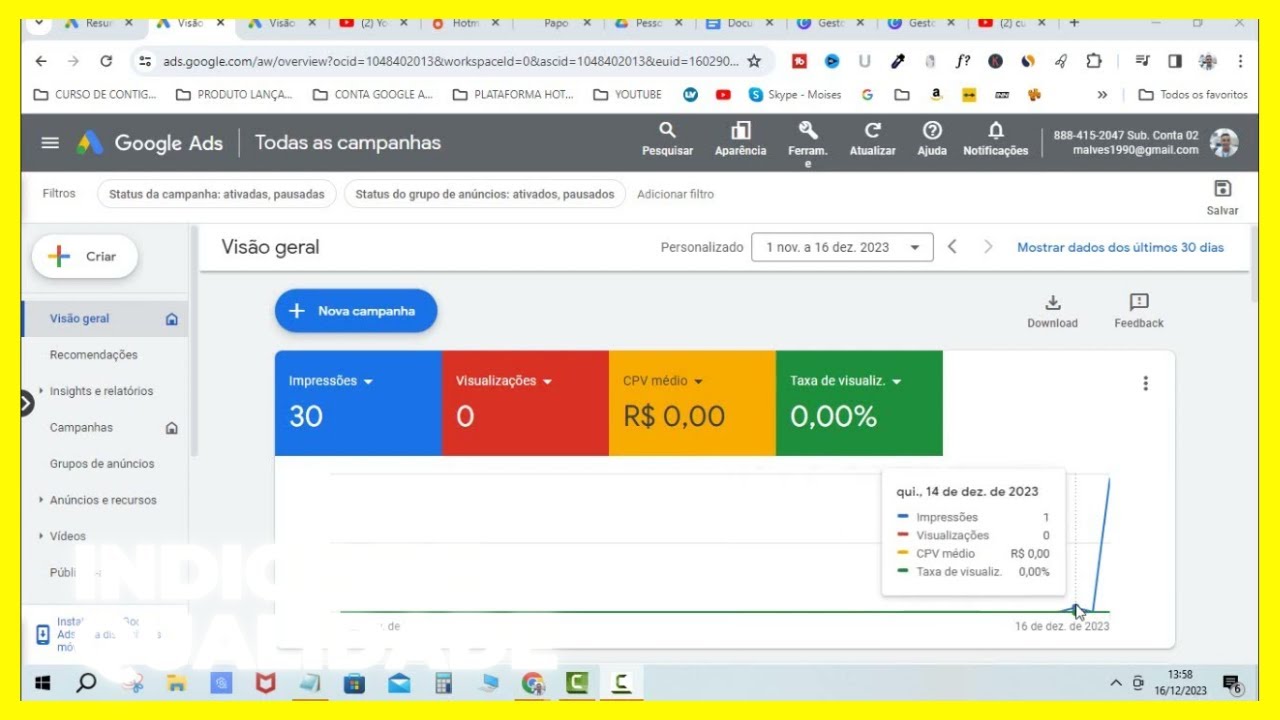
Task: Open the Ferramentas wrench icon
Action: click(x=808, y=131)
